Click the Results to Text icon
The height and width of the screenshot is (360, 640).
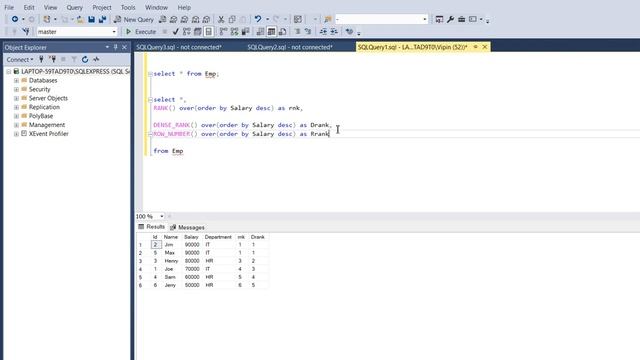(260, 31)
